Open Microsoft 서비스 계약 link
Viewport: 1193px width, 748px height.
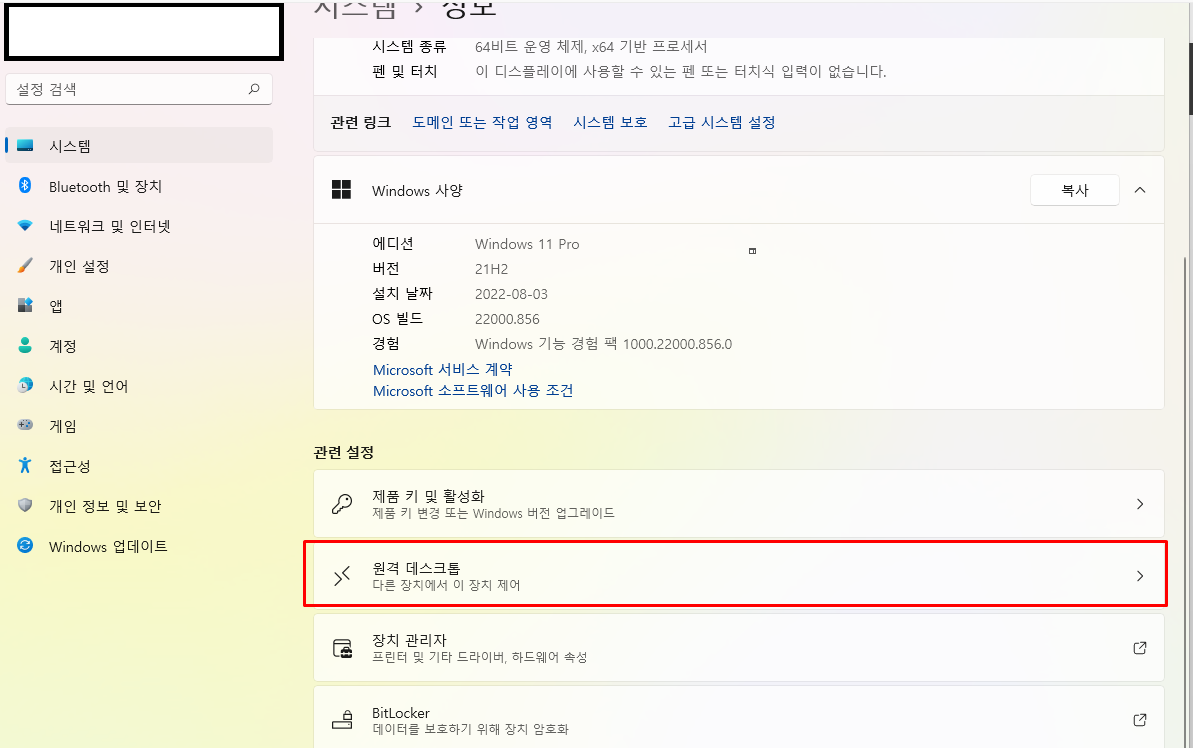[442, 369]
